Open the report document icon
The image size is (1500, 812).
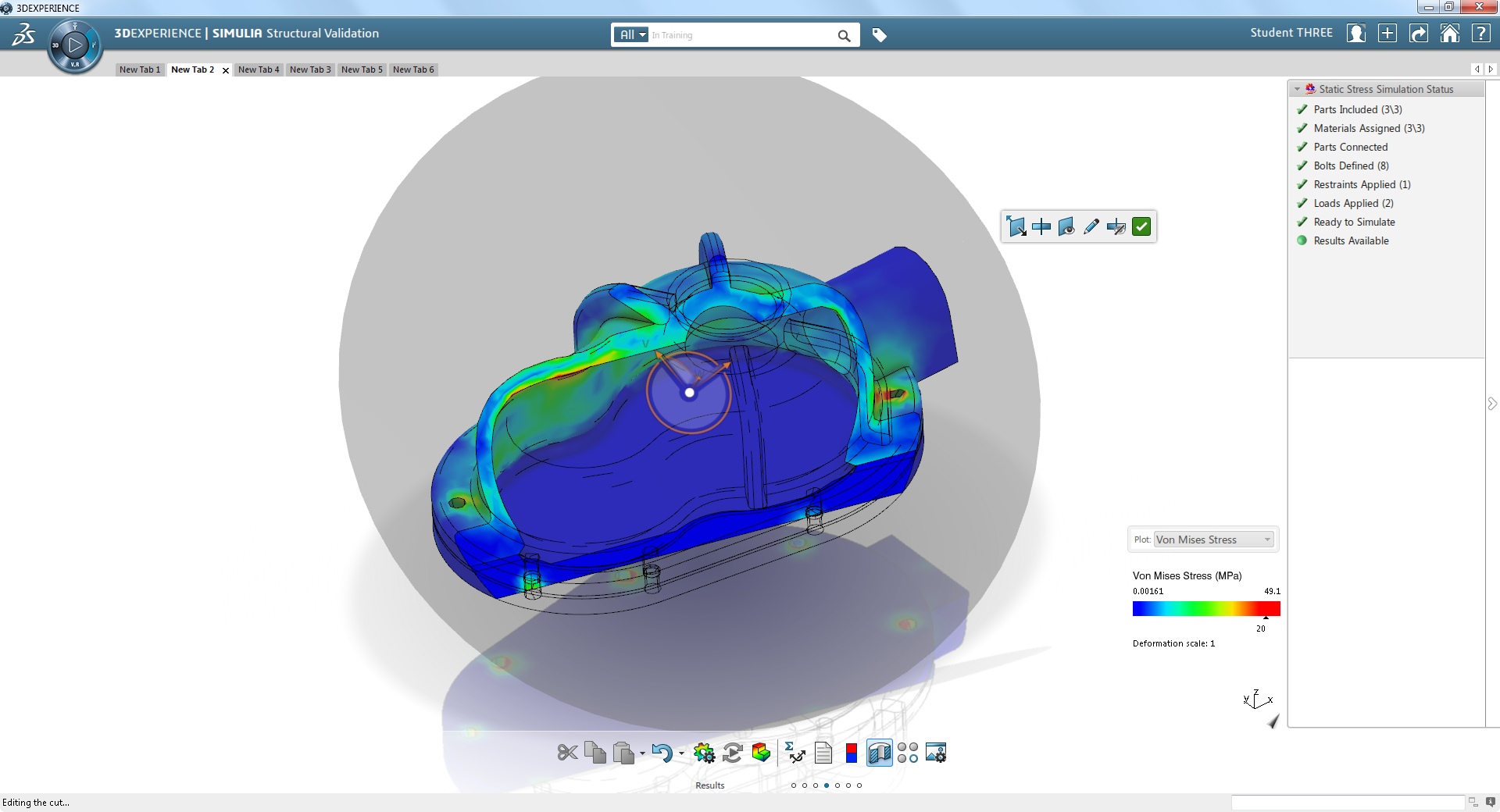tap(823, 753)
